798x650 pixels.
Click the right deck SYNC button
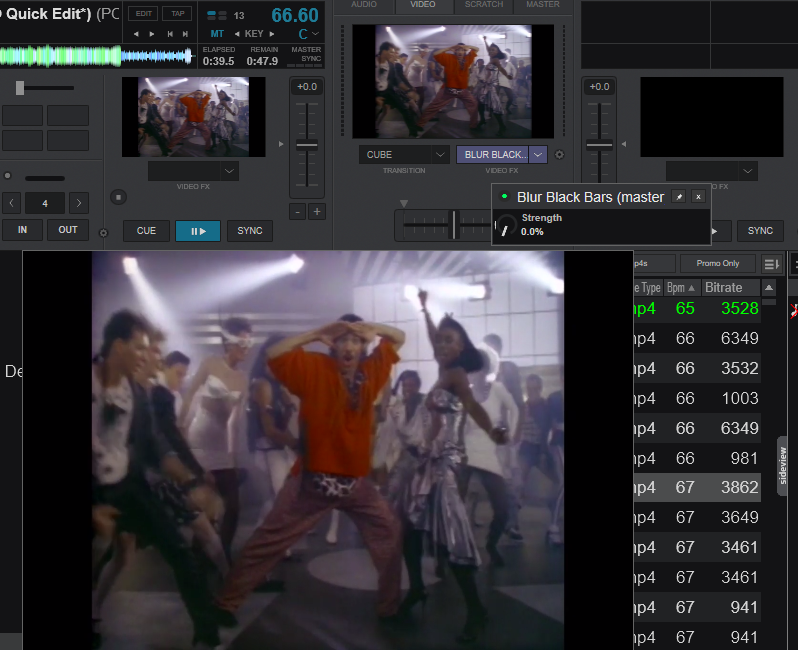coord(760,231)
